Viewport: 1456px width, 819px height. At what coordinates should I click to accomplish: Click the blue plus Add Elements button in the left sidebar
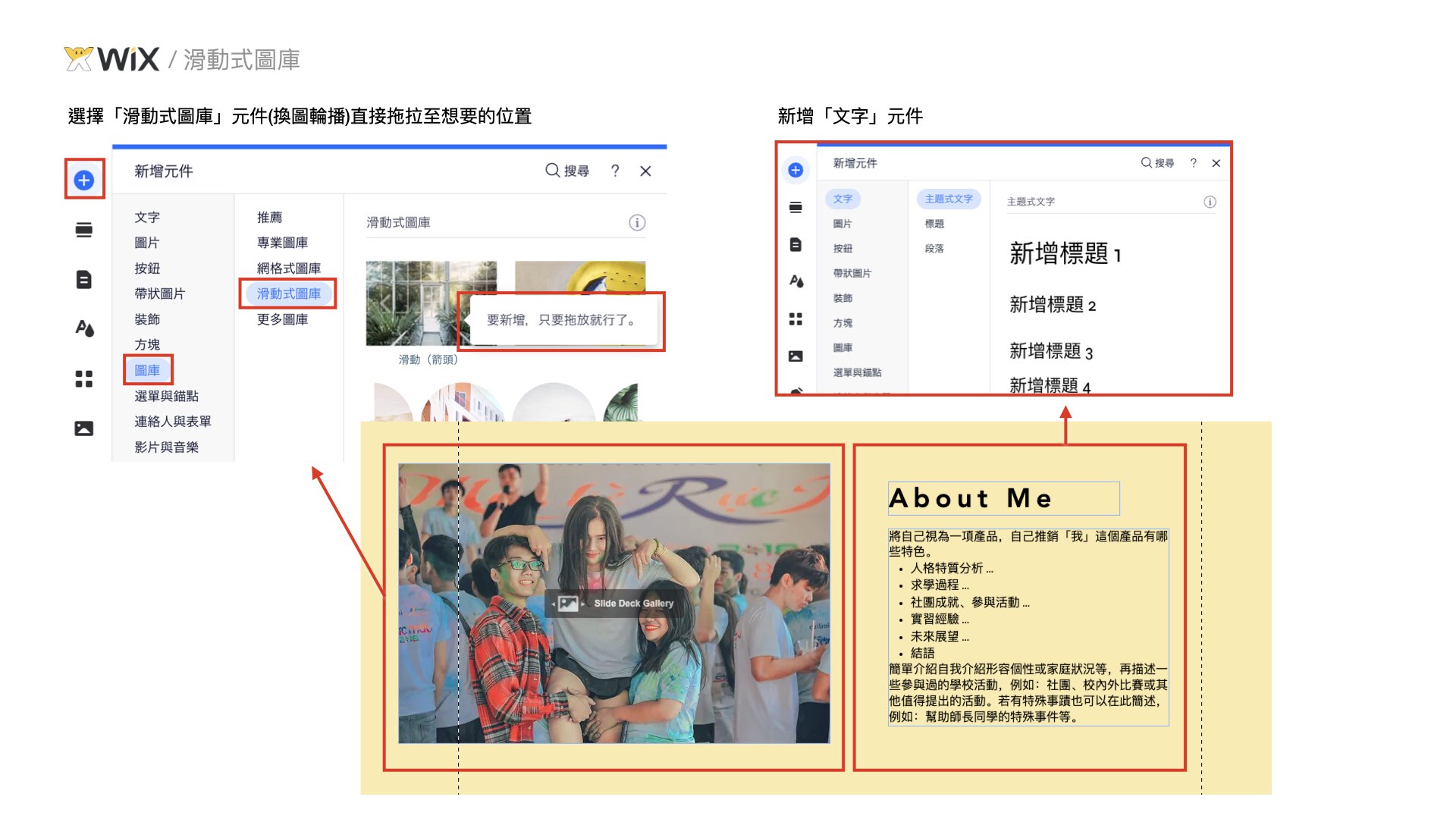tap(84, 180)
